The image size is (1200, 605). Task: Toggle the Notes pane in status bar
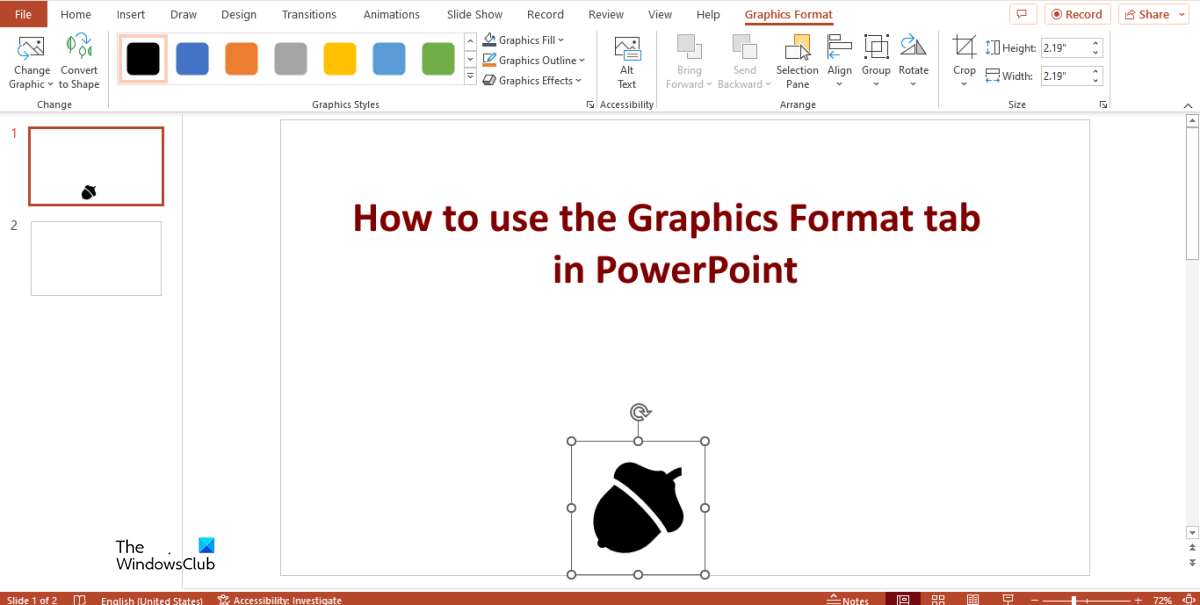847,598
